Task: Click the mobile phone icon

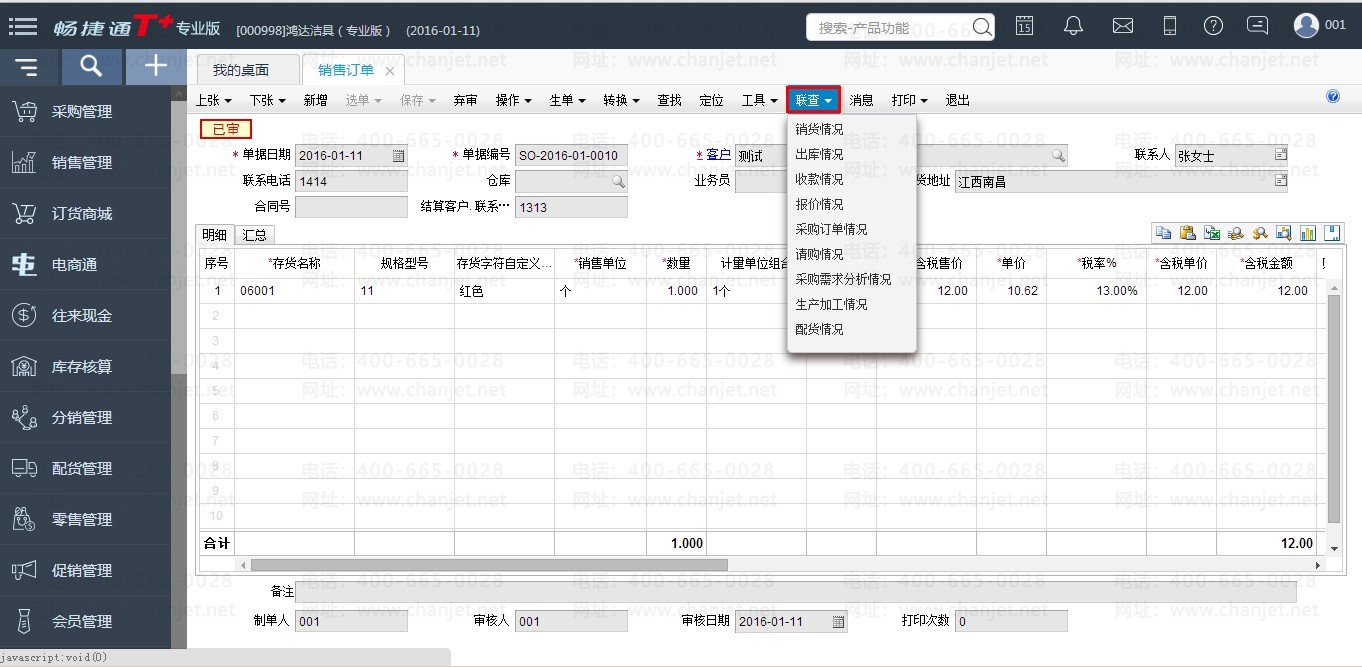Action: click(x=1169, y=26)
